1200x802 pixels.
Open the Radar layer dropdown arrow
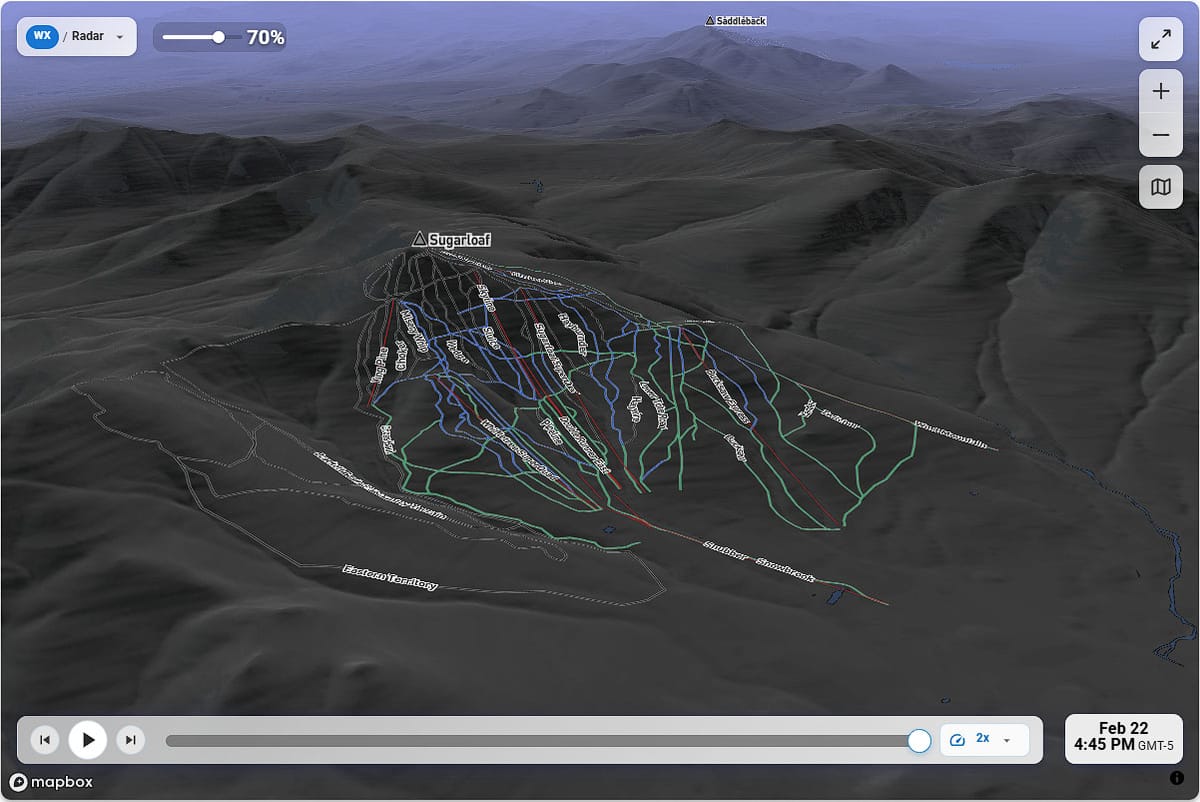[120, 37]
